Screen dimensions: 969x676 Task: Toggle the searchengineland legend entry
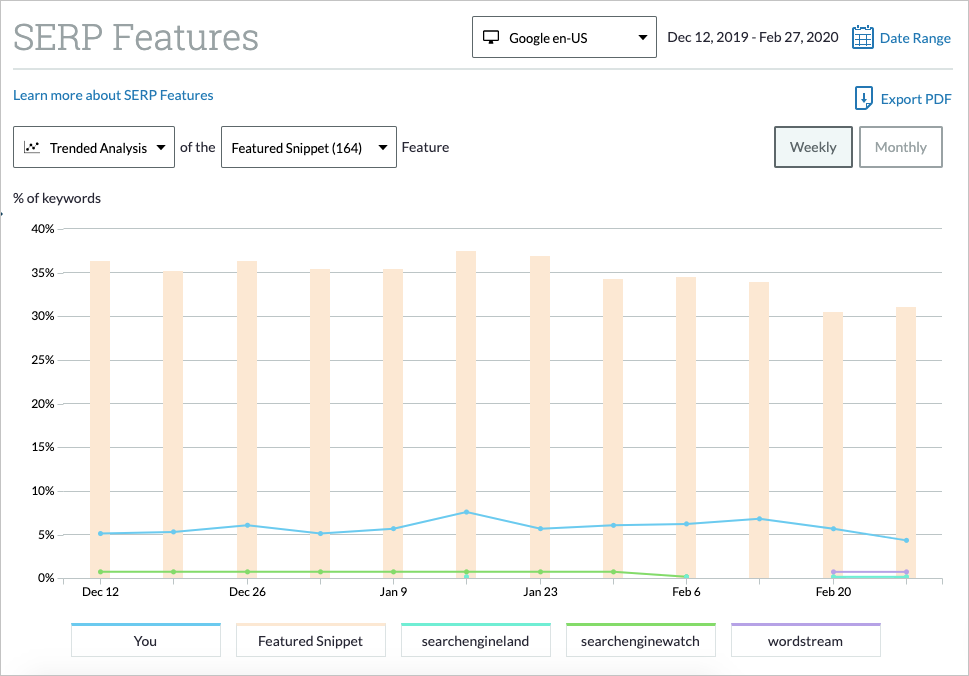pos(475,639)
